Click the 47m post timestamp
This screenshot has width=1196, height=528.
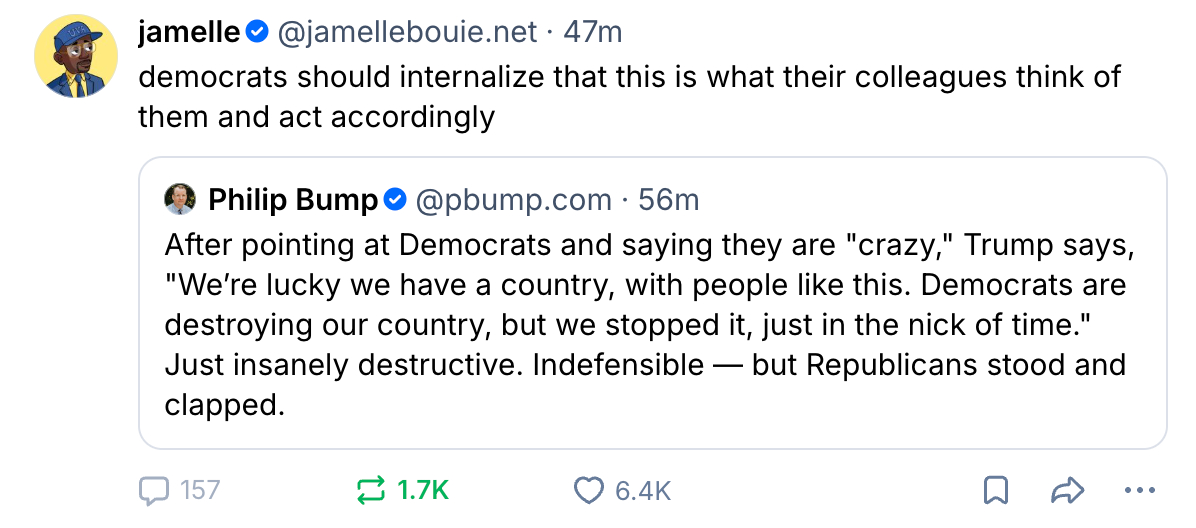[x=593, y=33]
